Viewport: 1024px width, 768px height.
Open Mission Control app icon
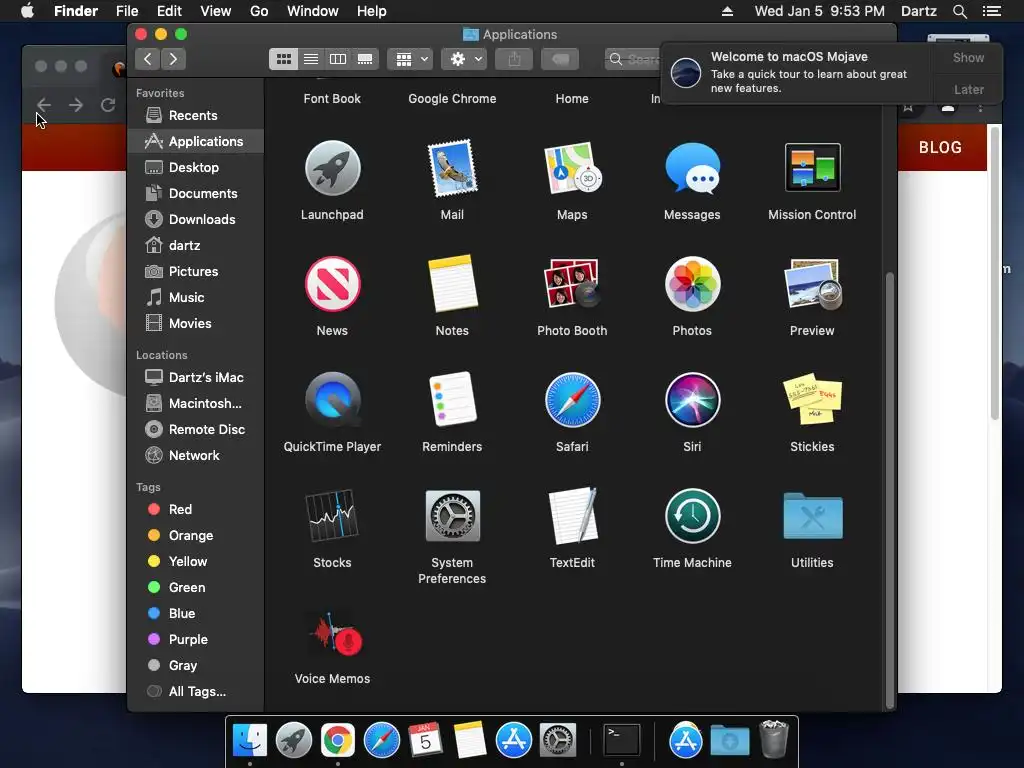tap(812, 167)
